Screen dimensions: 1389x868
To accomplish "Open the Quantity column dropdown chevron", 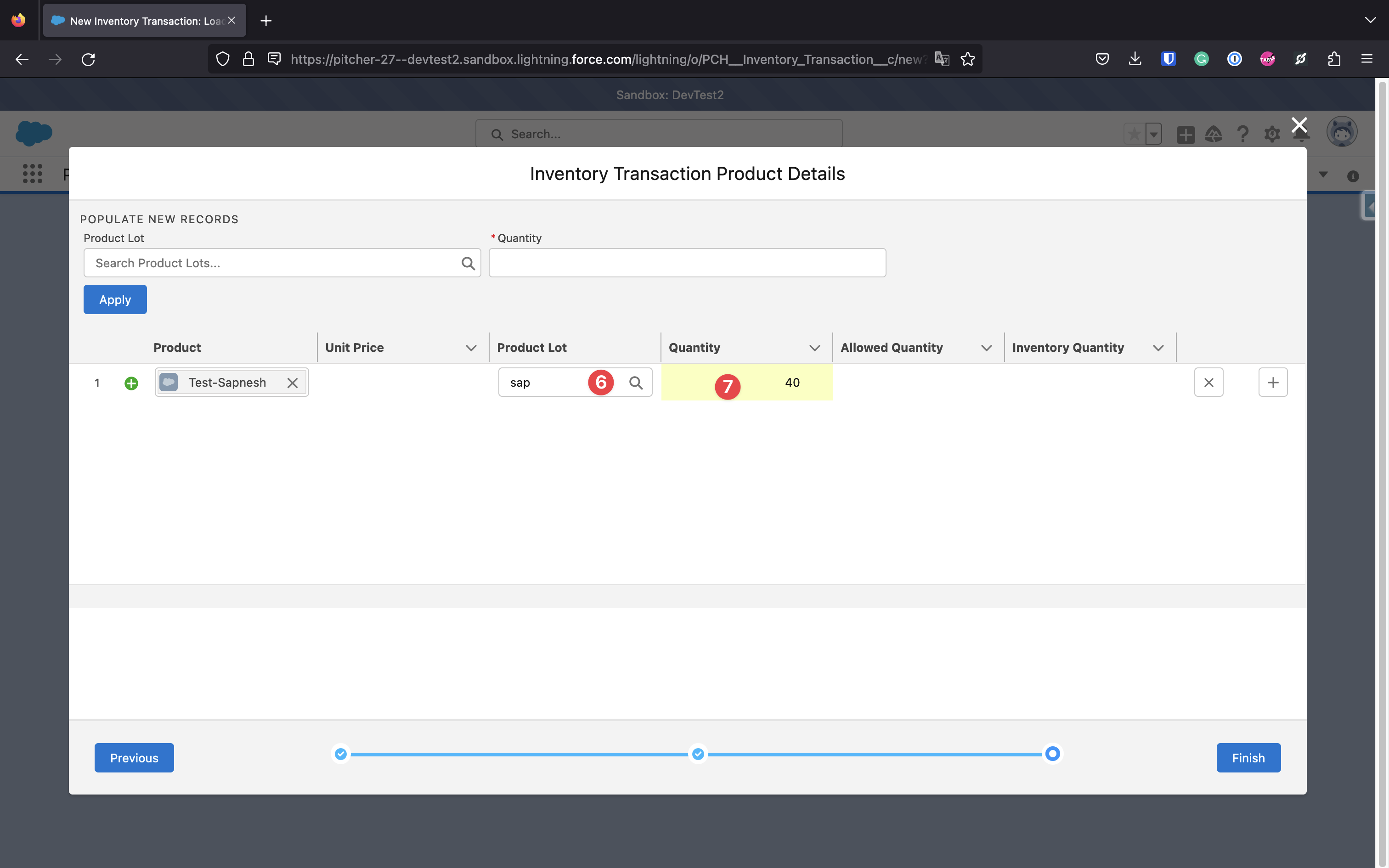I will click(814, 348).
